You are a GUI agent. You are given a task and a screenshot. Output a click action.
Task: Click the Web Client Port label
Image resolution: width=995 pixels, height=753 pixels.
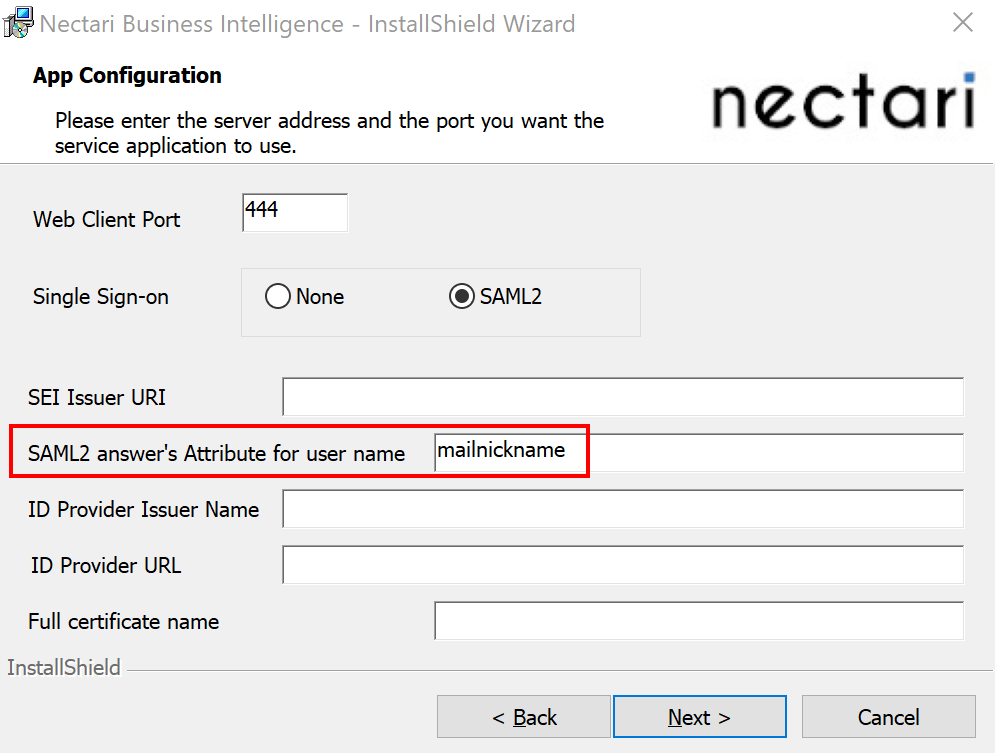click(106, 220)
